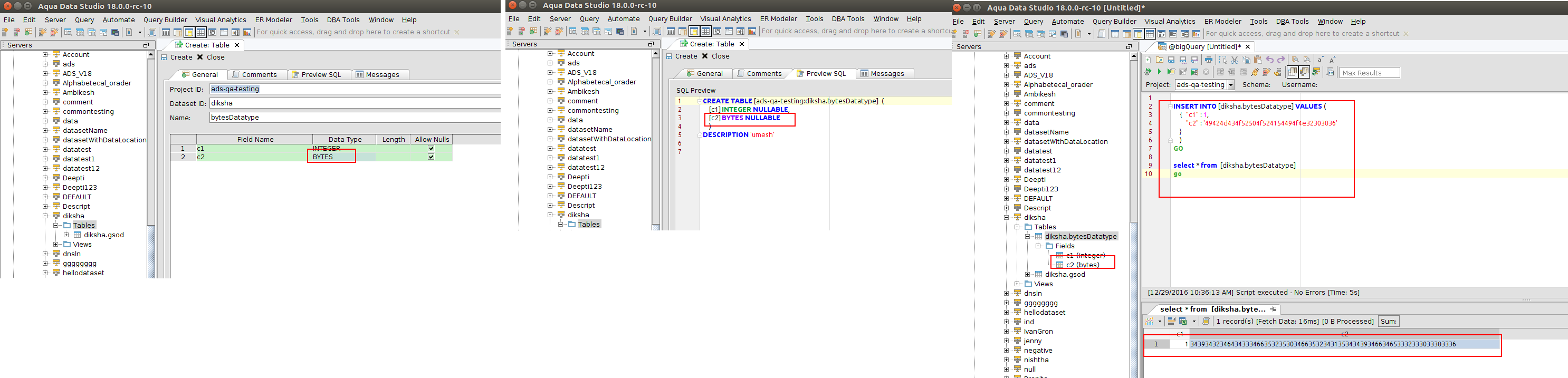Click Paste icon in the editor toolbar

[x=1258, y=60]
